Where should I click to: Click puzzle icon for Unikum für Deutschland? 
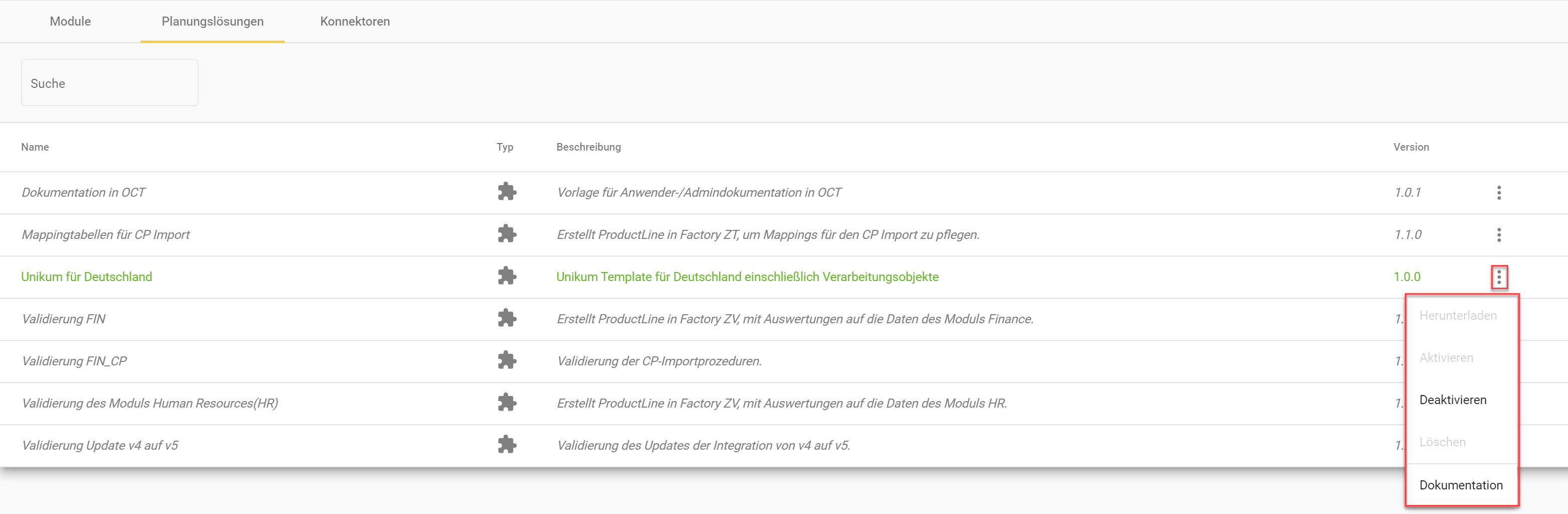point(507,277)
